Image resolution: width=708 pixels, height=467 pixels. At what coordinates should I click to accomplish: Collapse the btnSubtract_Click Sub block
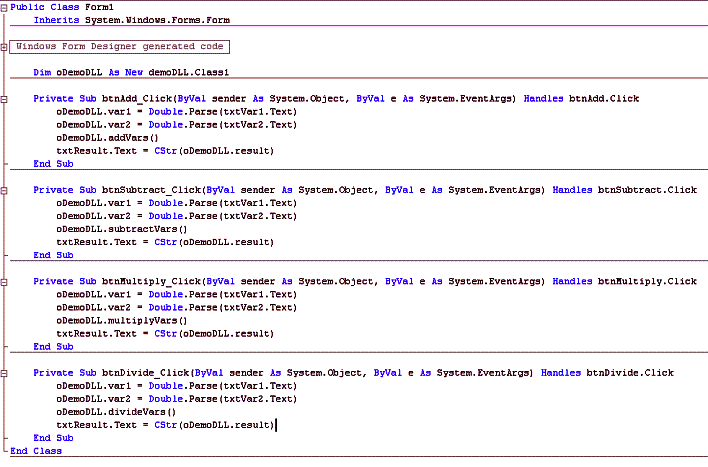point(4,191)
